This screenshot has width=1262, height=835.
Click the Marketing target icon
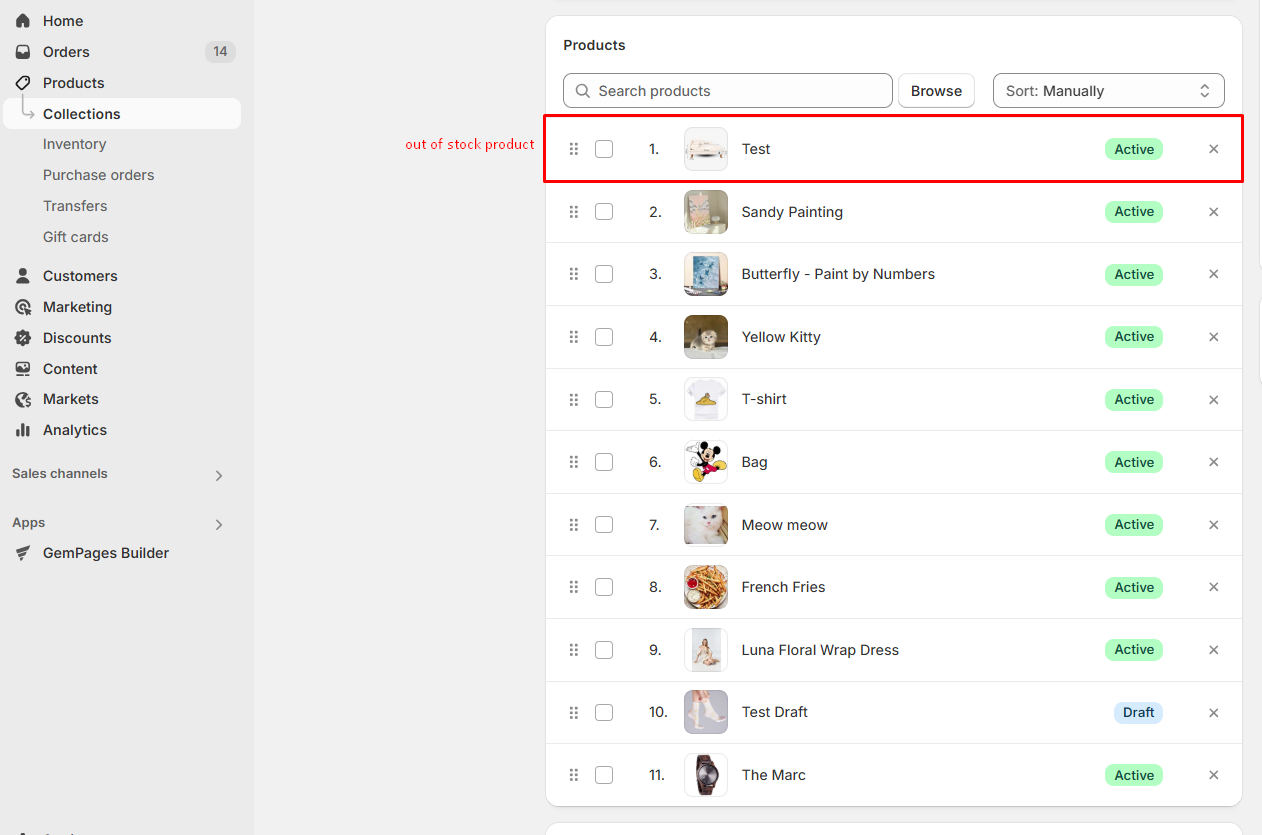pyautogui.click(x=23, y=307)
